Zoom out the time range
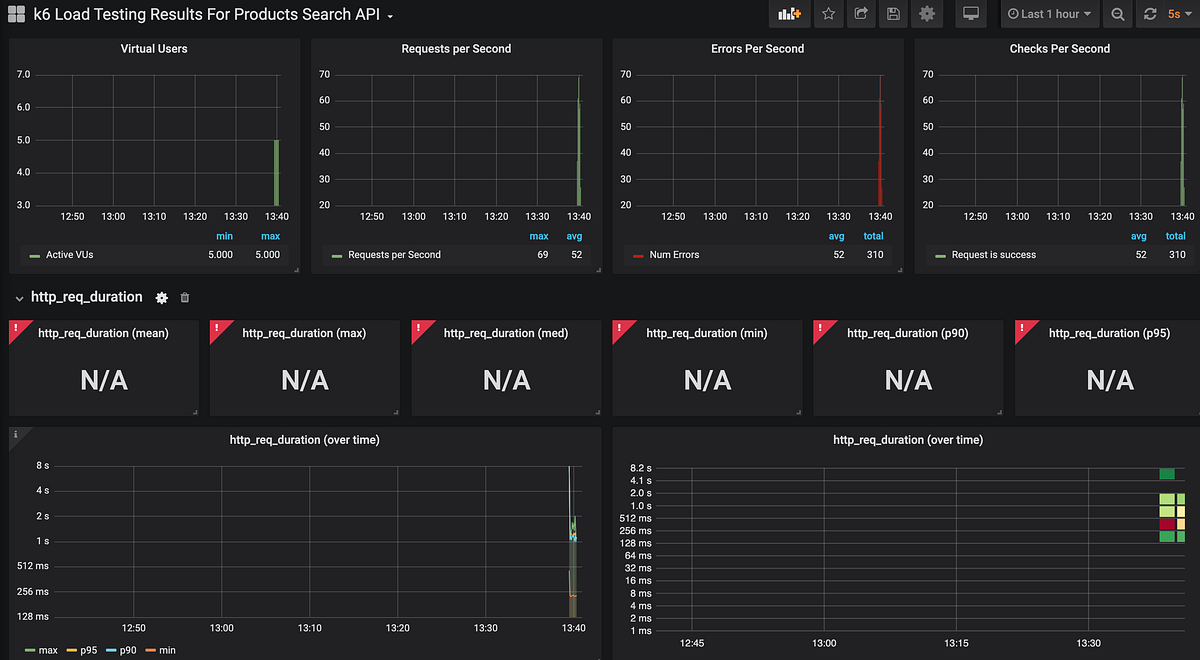This screenshot has height=660, width=1200. point(1117,14)
